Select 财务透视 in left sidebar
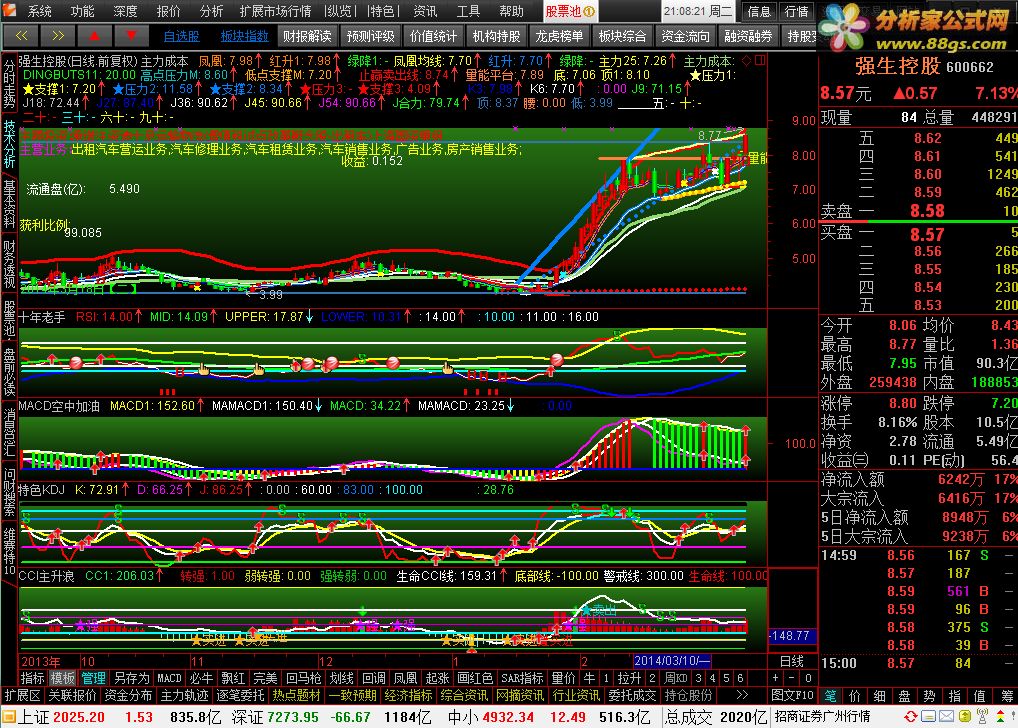This screenshot has height=728, width=1018. click(x=9, y=264)
